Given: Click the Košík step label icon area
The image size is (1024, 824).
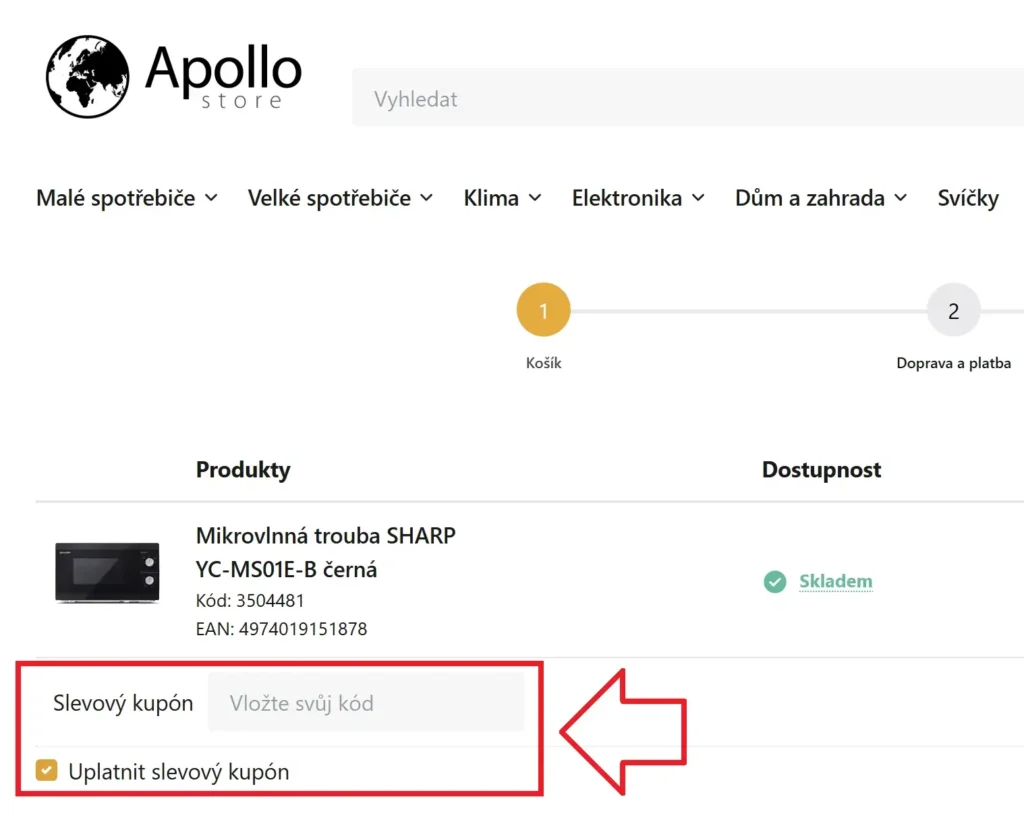Looking at the screenshot, I should click(543, 363).
